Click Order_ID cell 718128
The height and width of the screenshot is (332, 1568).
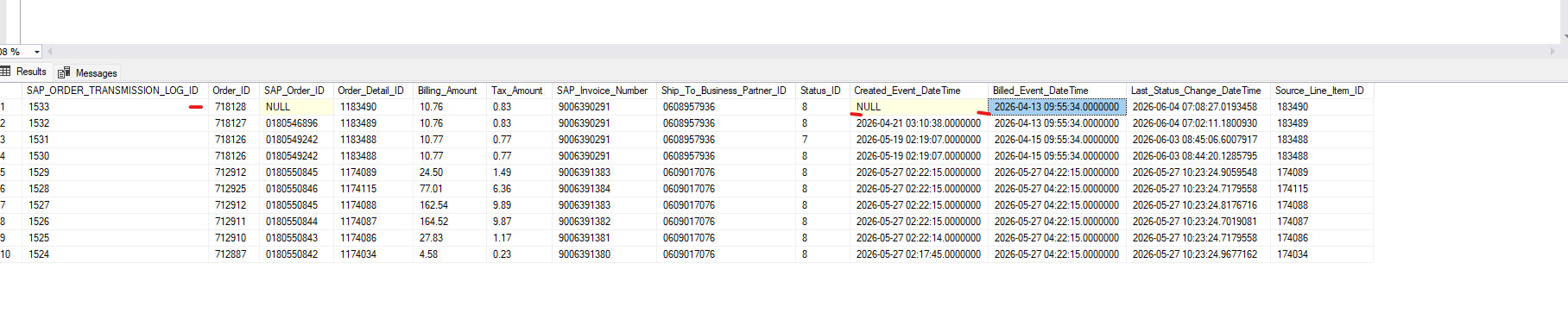233,107
